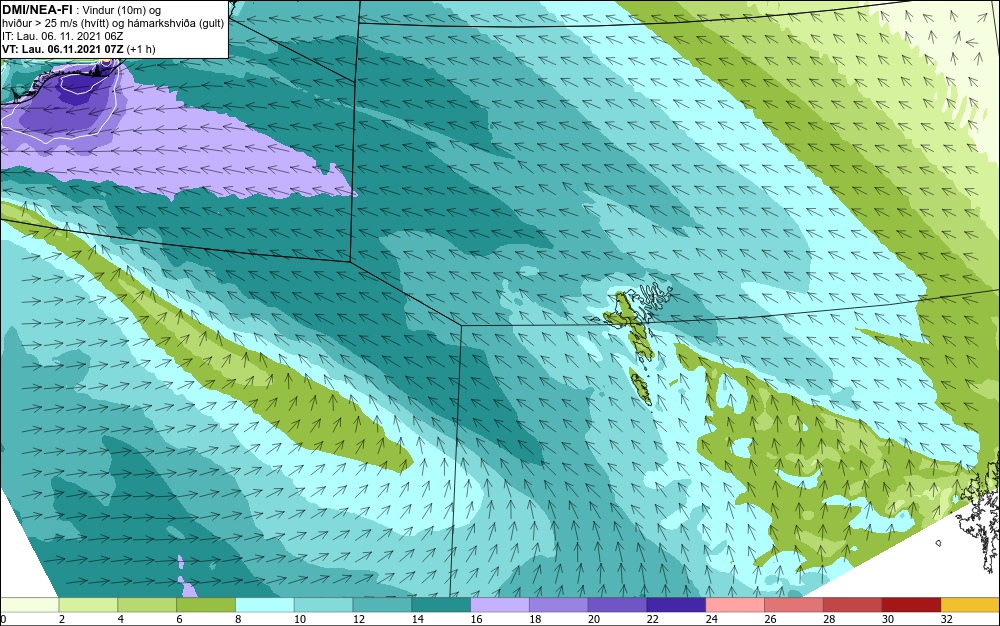Image resolution: width=1000 pixels, height=626 pixels.
Task: Click the legend label "28"
Action: 829,619
